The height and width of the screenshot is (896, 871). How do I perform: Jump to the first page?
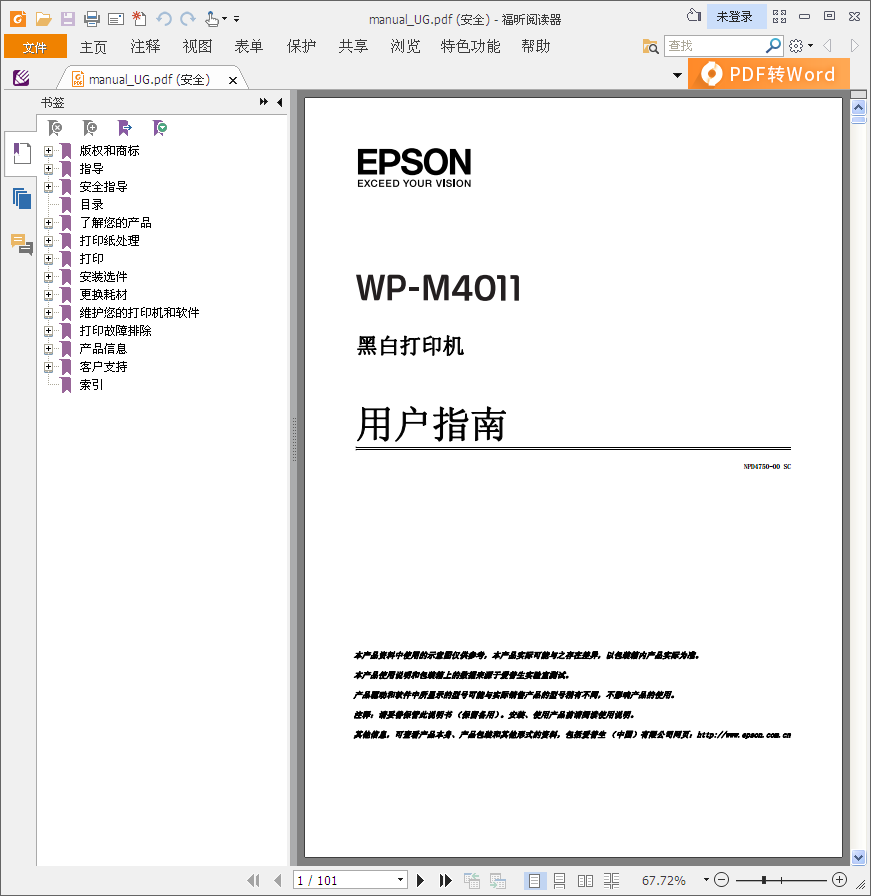(x=253, y=881)
